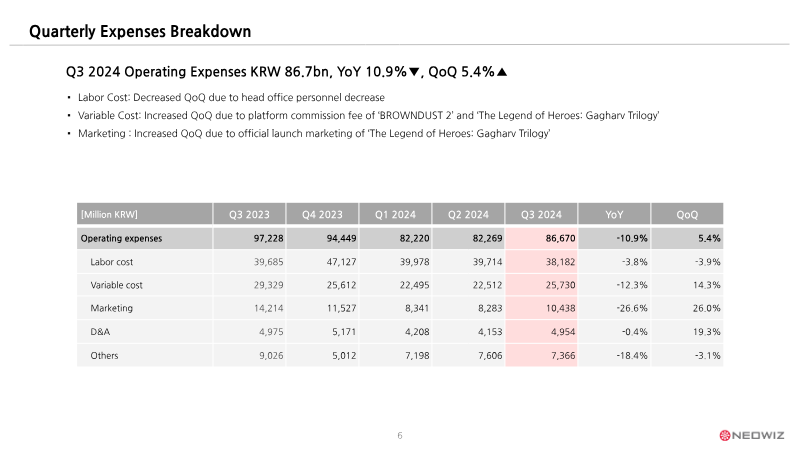Click the QoQ up triangle in headline
800x450 pixels.
click(502, 72)
